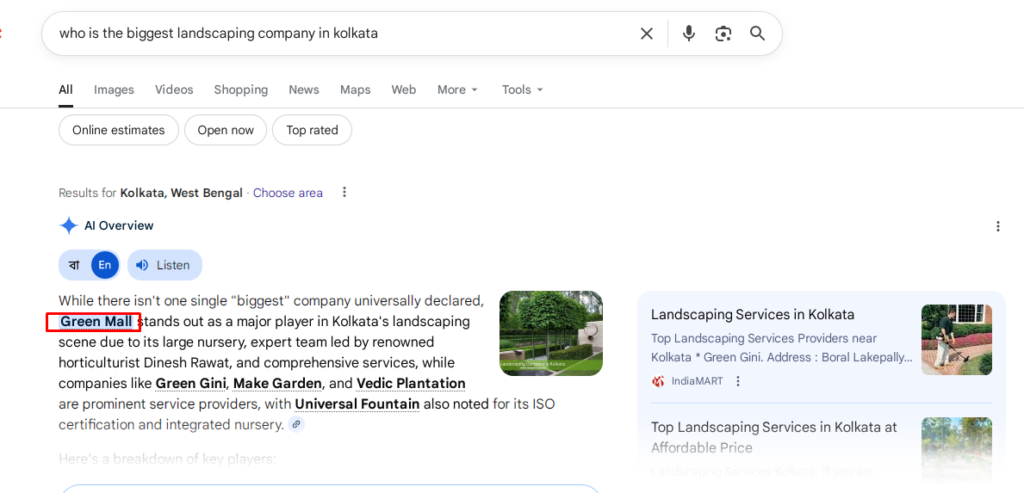Click the Vedic Plantation link
The width and height of the screenshot is (1024, 493).
(x=411, y=383)
